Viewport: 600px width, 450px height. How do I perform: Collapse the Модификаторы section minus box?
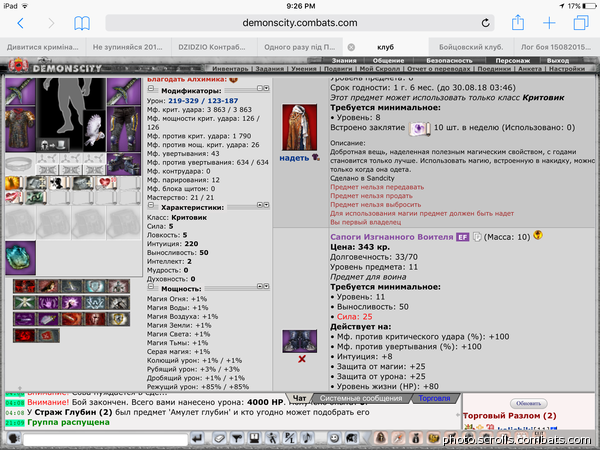point(151,89)
